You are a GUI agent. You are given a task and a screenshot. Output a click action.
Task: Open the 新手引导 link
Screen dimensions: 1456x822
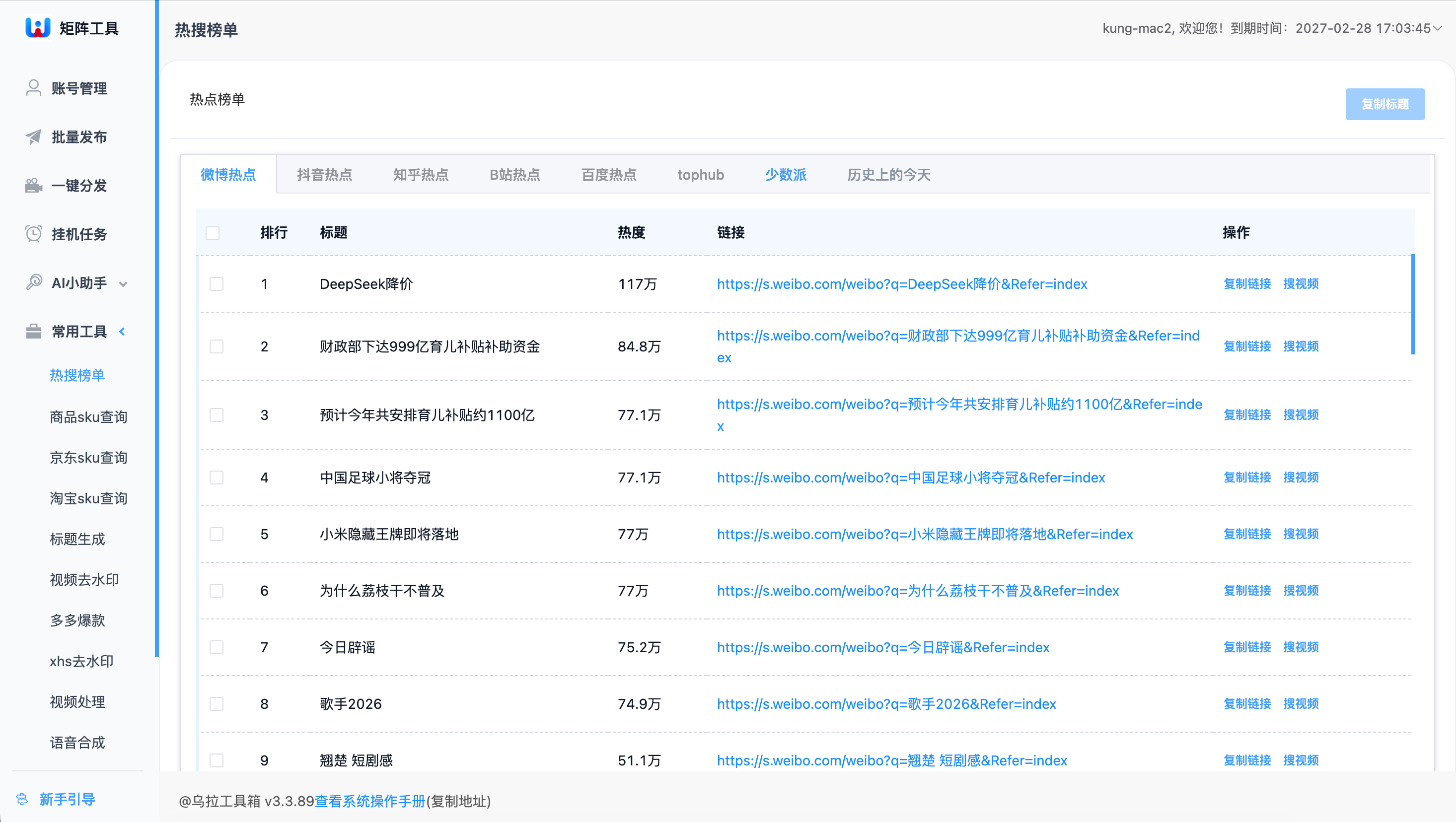[x=67, y=799]
